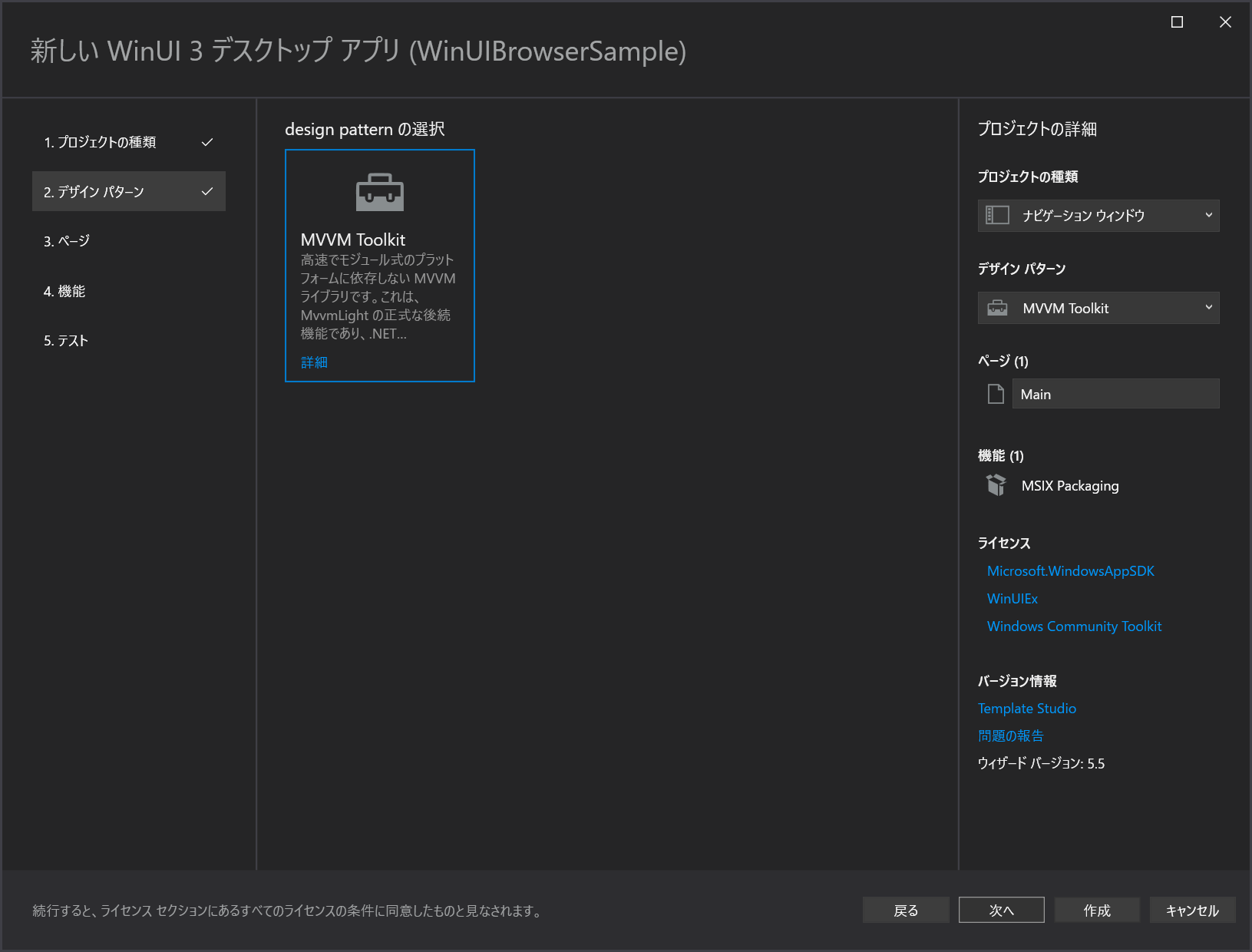
Task: Go to step 3 ページ
Action: tap(69, 240)
